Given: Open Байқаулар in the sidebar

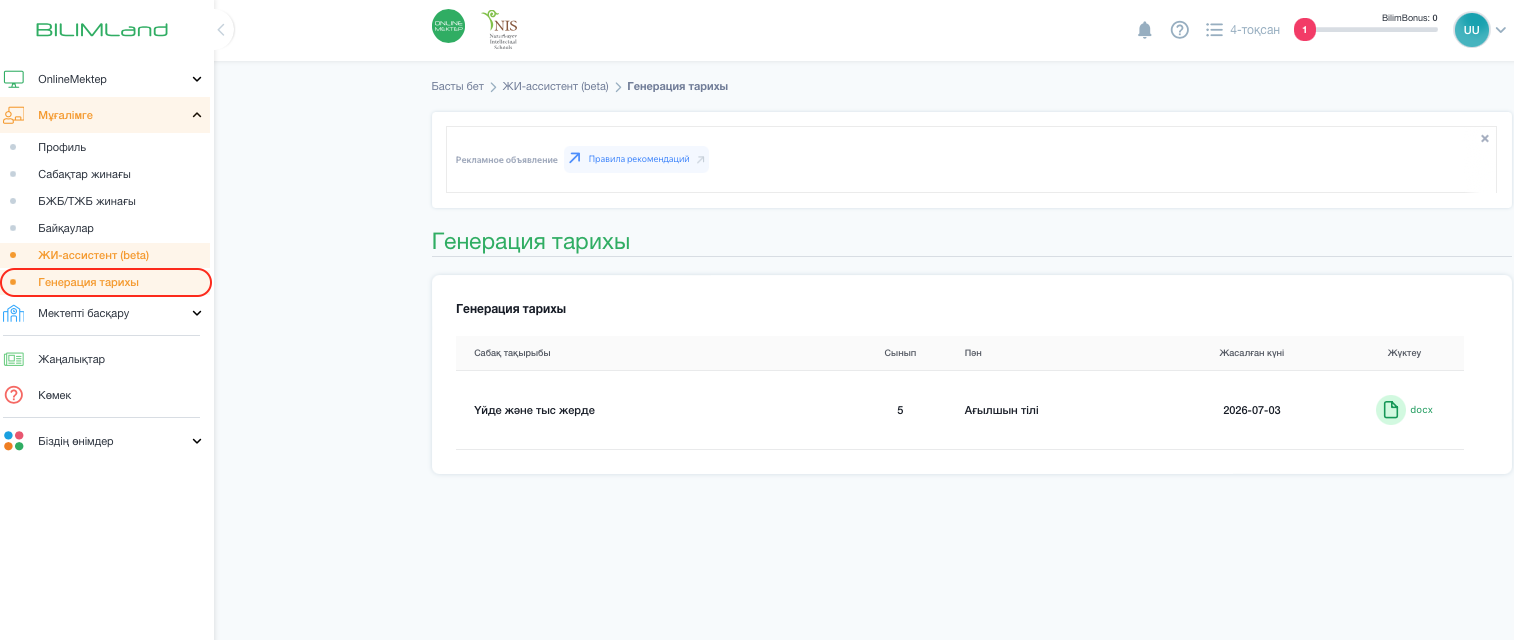Looking at the screenshot, I should 66,228.
